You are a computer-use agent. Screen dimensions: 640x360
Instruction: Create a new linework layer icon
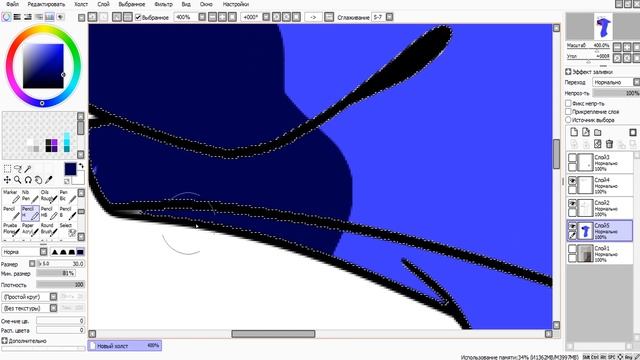click(x=586, y=132)
